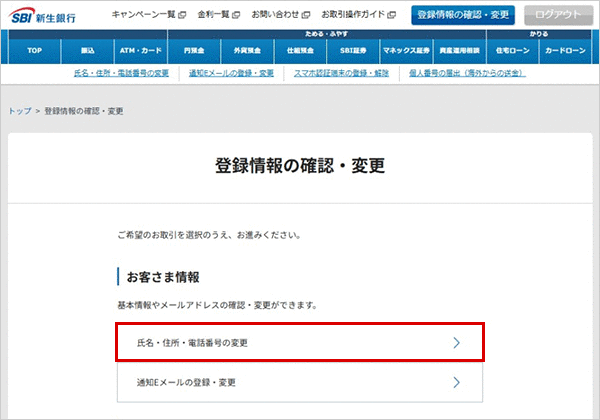Click the ためる・ふやす group label
Screen dimensions: 600x420
[x=326, y=34]
